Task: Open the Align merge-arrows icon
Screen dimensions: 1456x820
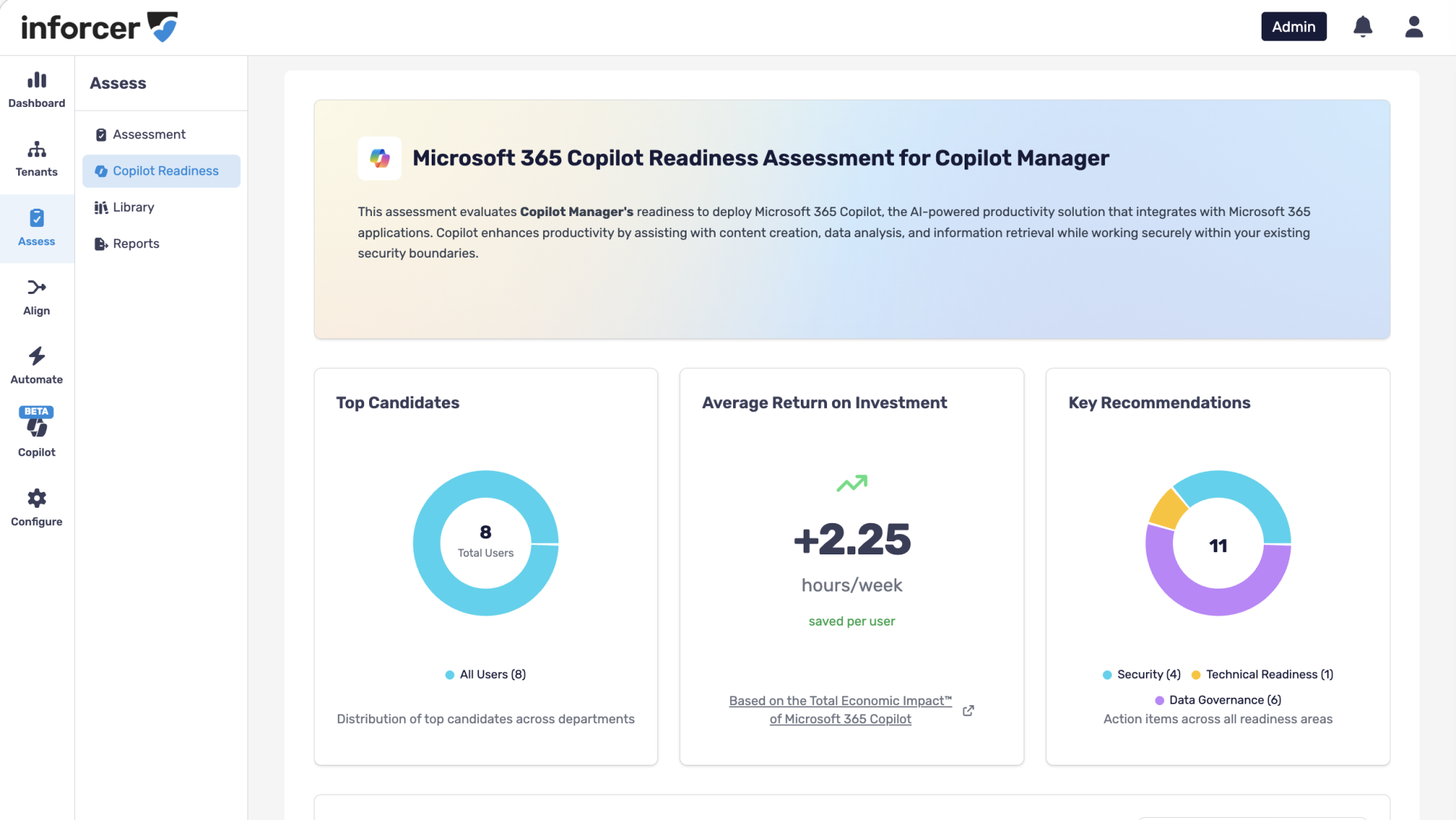Action: (36, 287)
